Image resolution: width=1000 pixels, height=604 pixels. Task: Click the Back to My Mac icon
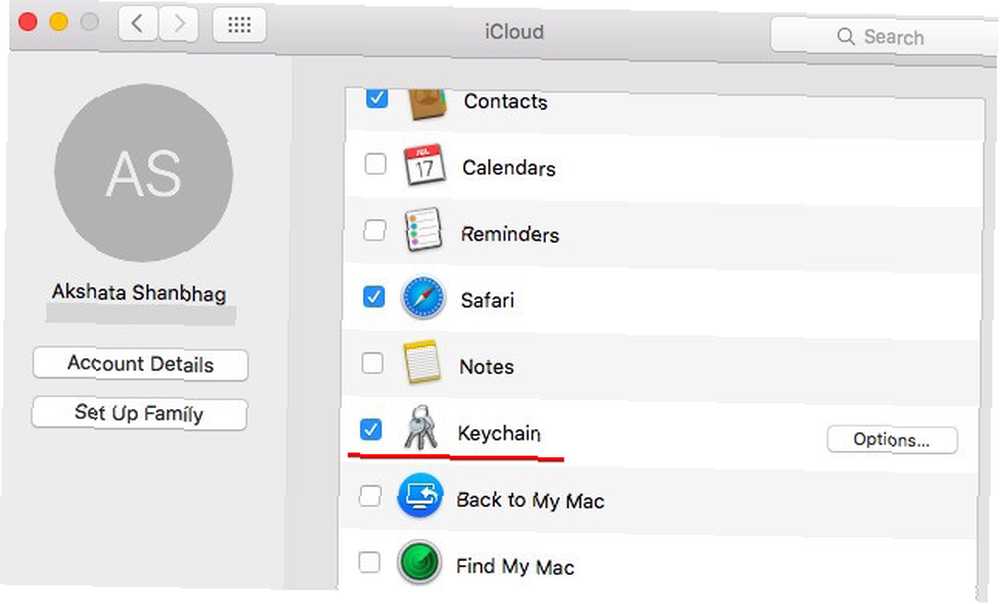[420, 496]
